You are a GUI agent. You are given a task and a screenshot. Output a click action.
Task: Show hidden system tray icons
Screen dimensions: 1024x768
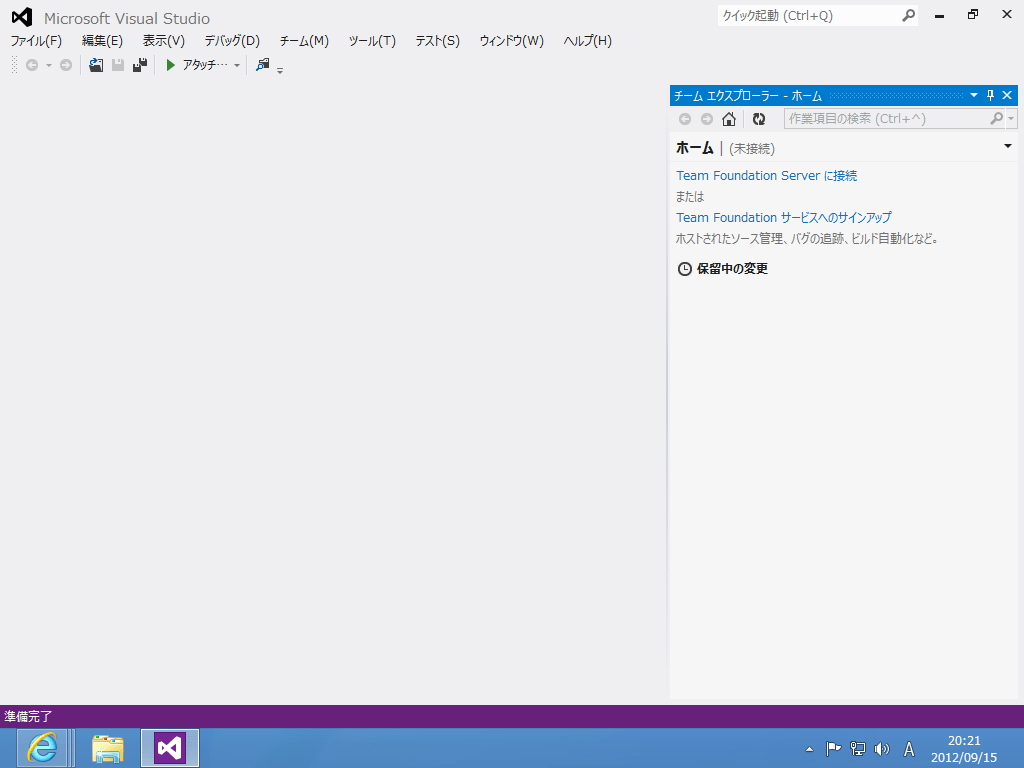pos(809,749)
